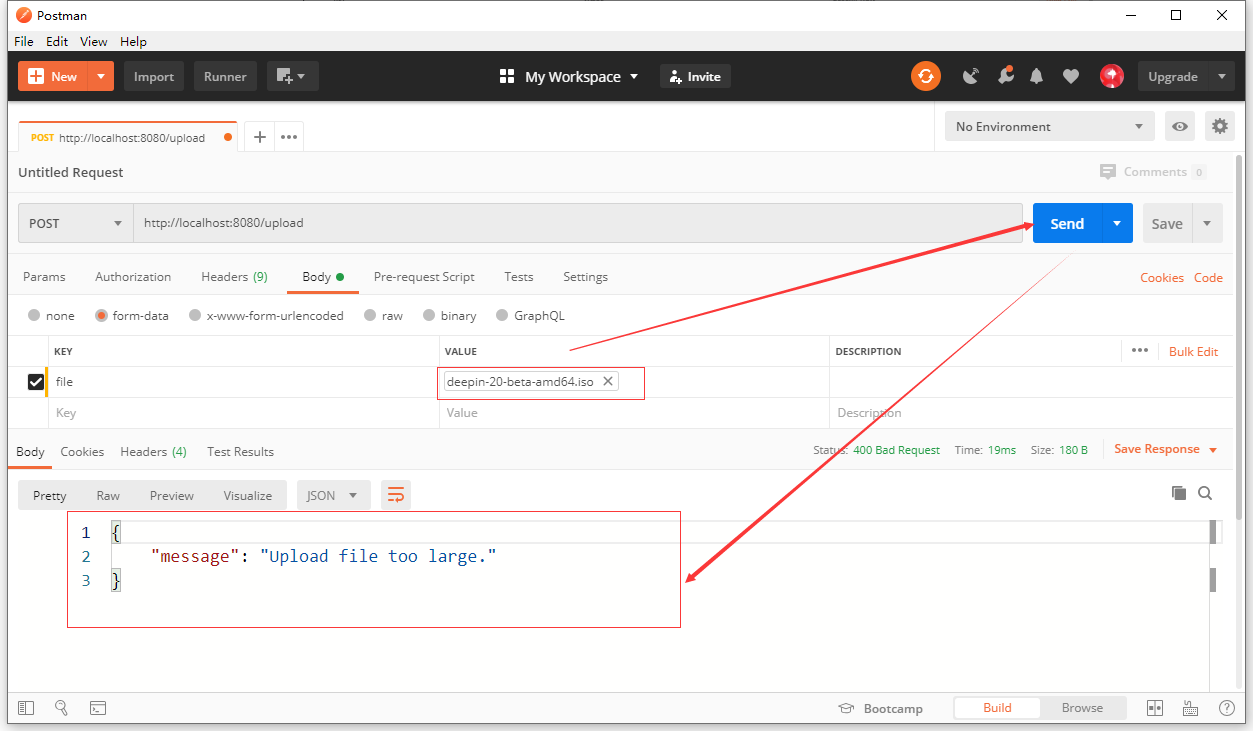This screenshot has width=1253, height=731.
Task: Switch to Browse mode
Action: point(1082,708)
